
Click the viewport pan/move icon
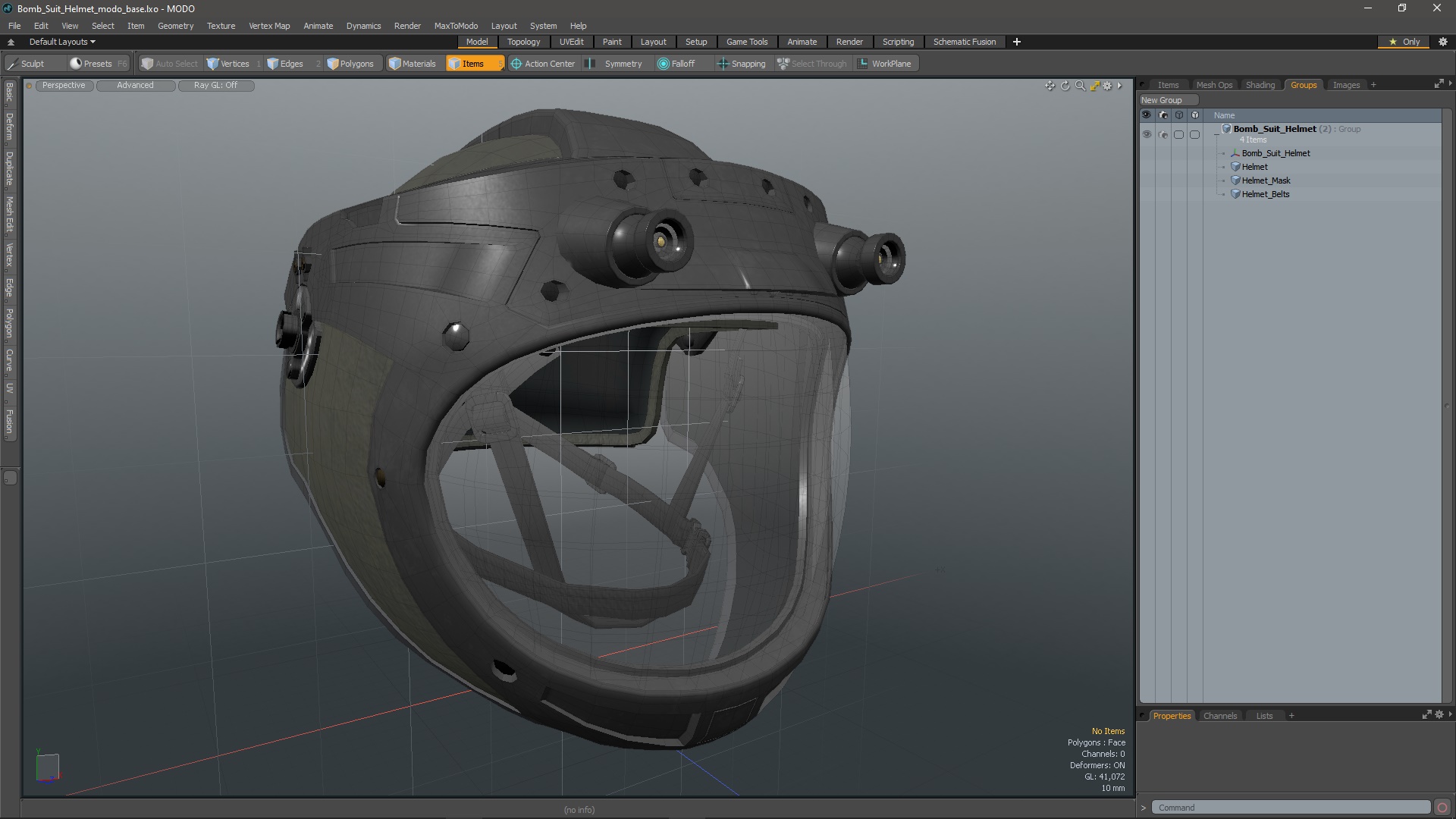click(x=1050, y=86)
